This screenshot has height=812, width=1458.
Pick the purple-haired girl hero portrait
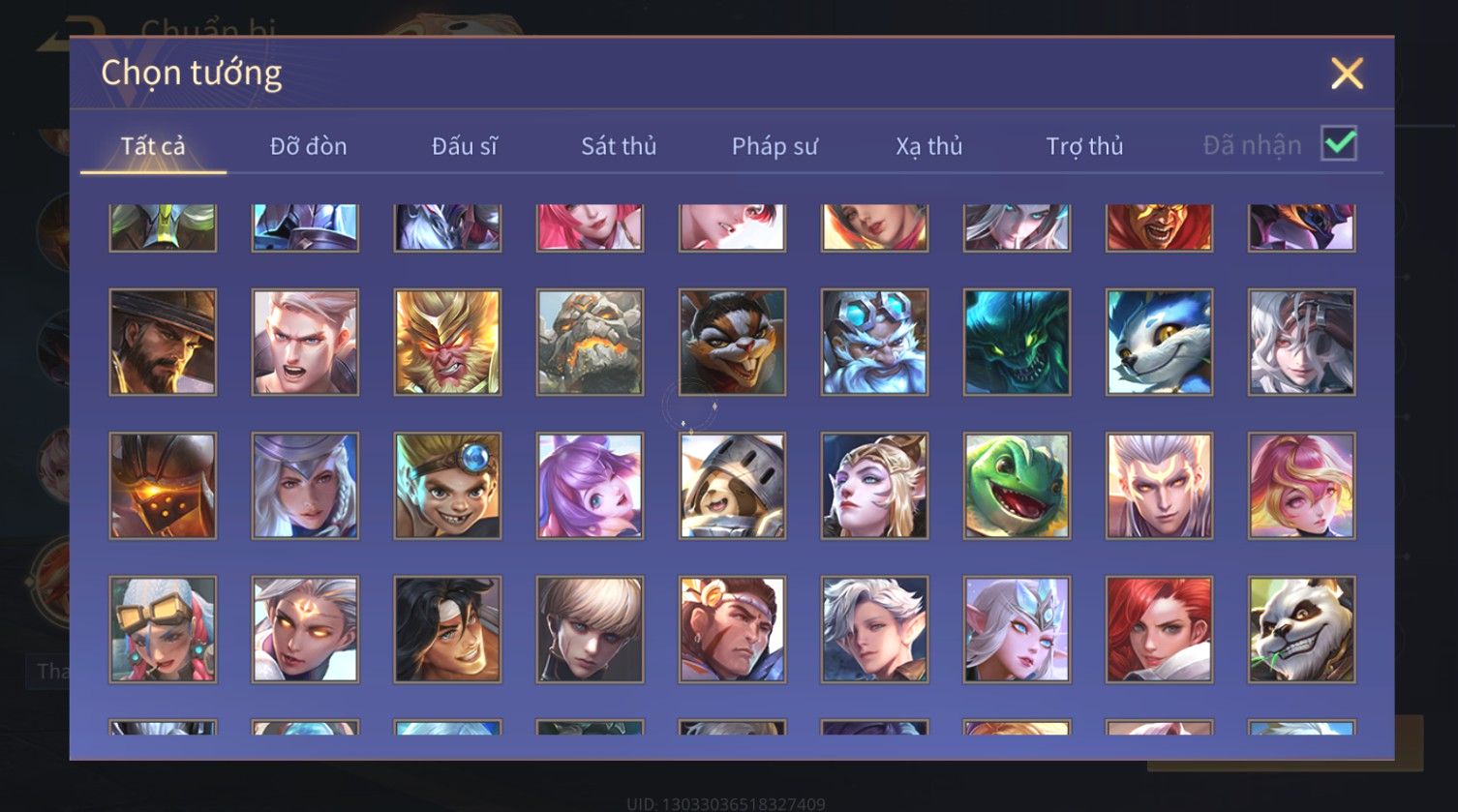pyautogui.click(x=590, y=485)
